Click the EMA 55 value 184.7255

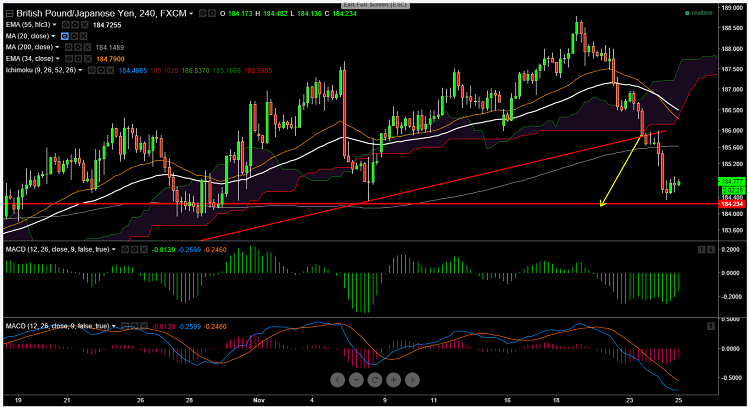tap(107, 25)
